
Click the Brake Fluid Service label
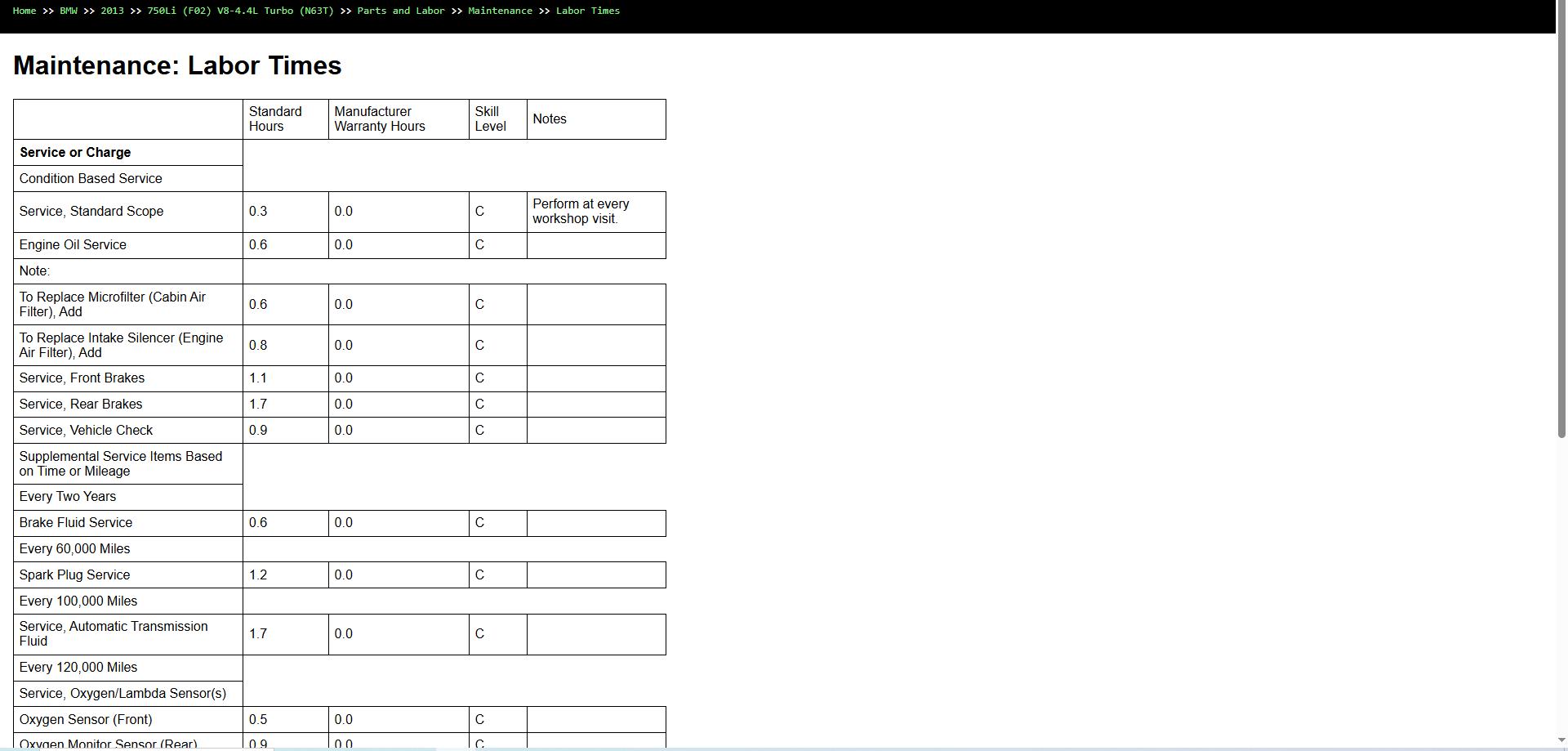tap(76, 523)
